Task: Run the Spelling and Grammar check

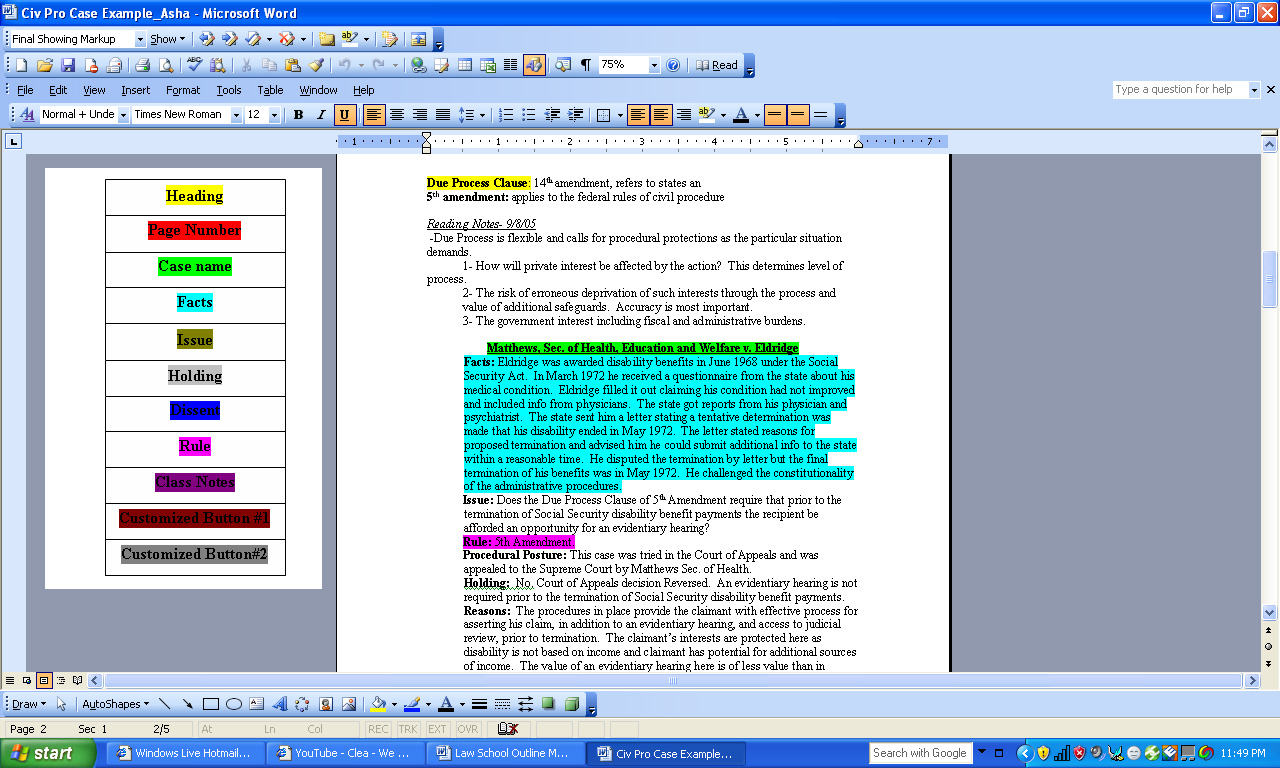Action: (x=193, y=65)
